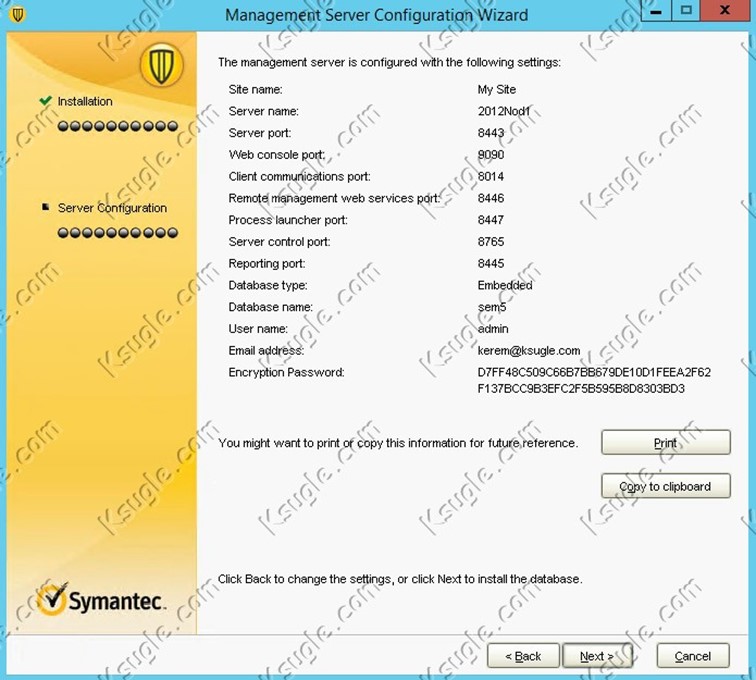Click the process launcher port value 8447
The image size is (756, 680).
pos(491,220)
